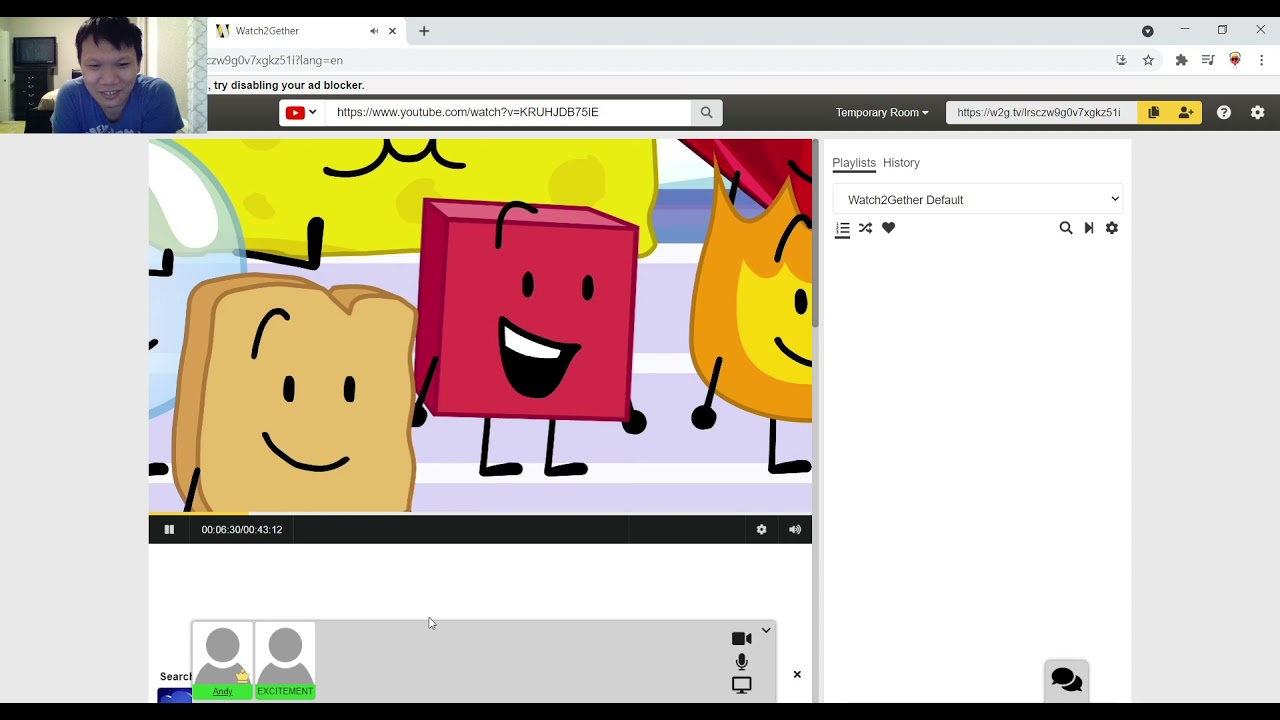Image resolution: width=1280 pixels, height=720 pixels.
Task: Search for the entered video URL
Action: pyautogui.click(x=706, y=112)
